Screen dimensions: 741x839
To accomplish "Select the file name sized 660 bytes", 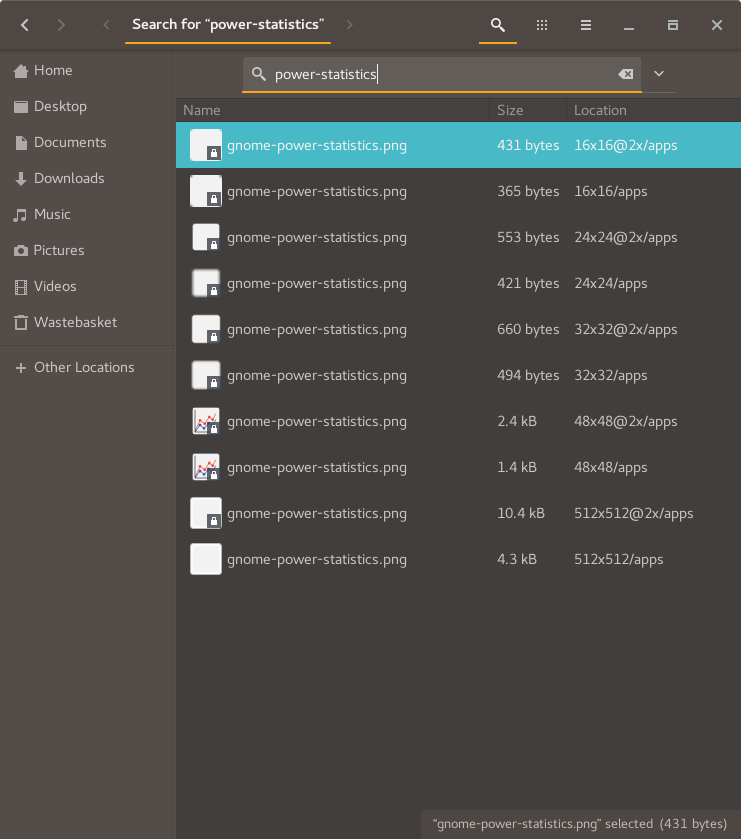I will pyautogui.click(x=317, y=330).
